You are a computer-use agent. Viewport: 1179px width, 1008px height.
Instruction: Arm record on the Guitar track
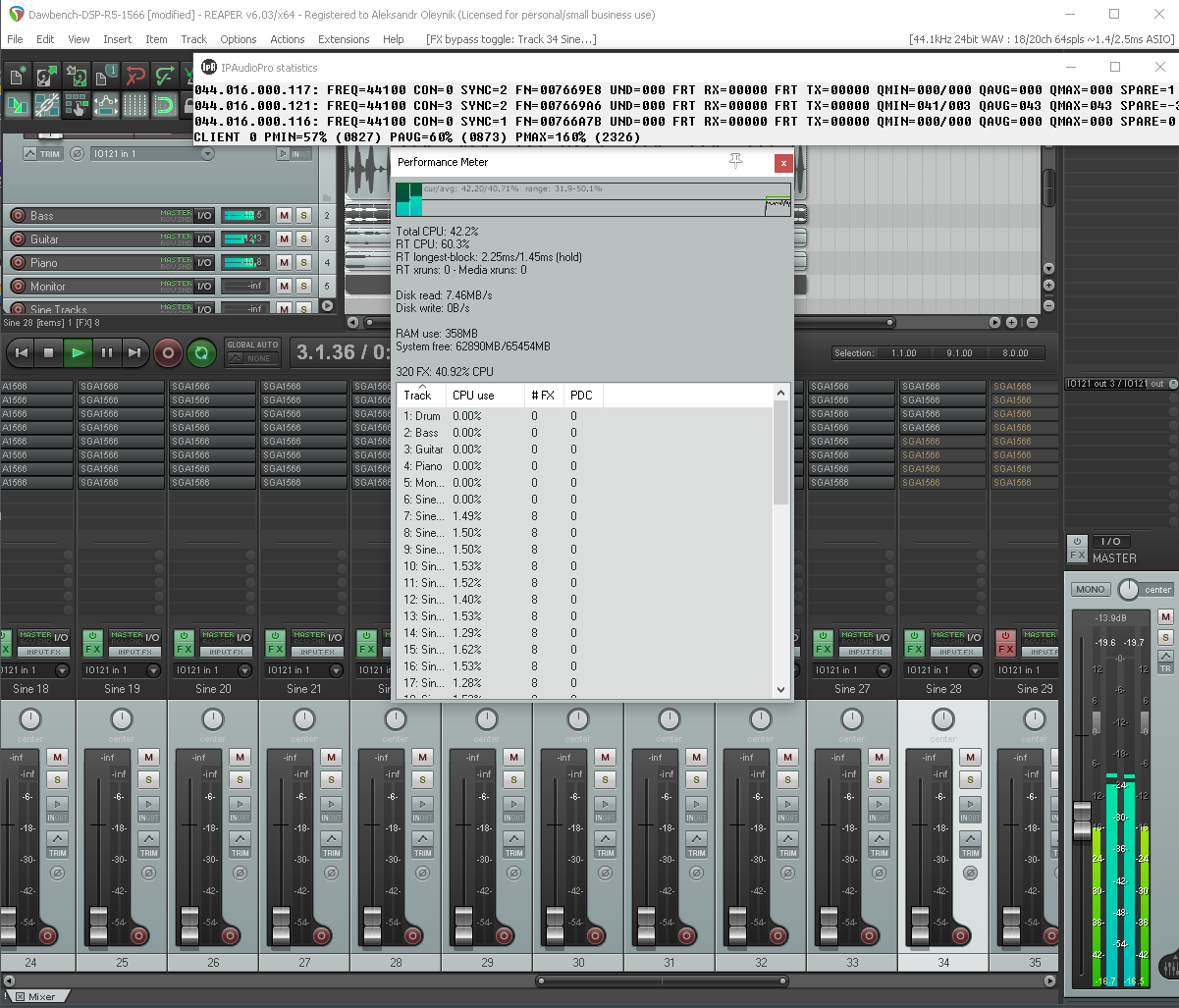[x=18, y=239]
